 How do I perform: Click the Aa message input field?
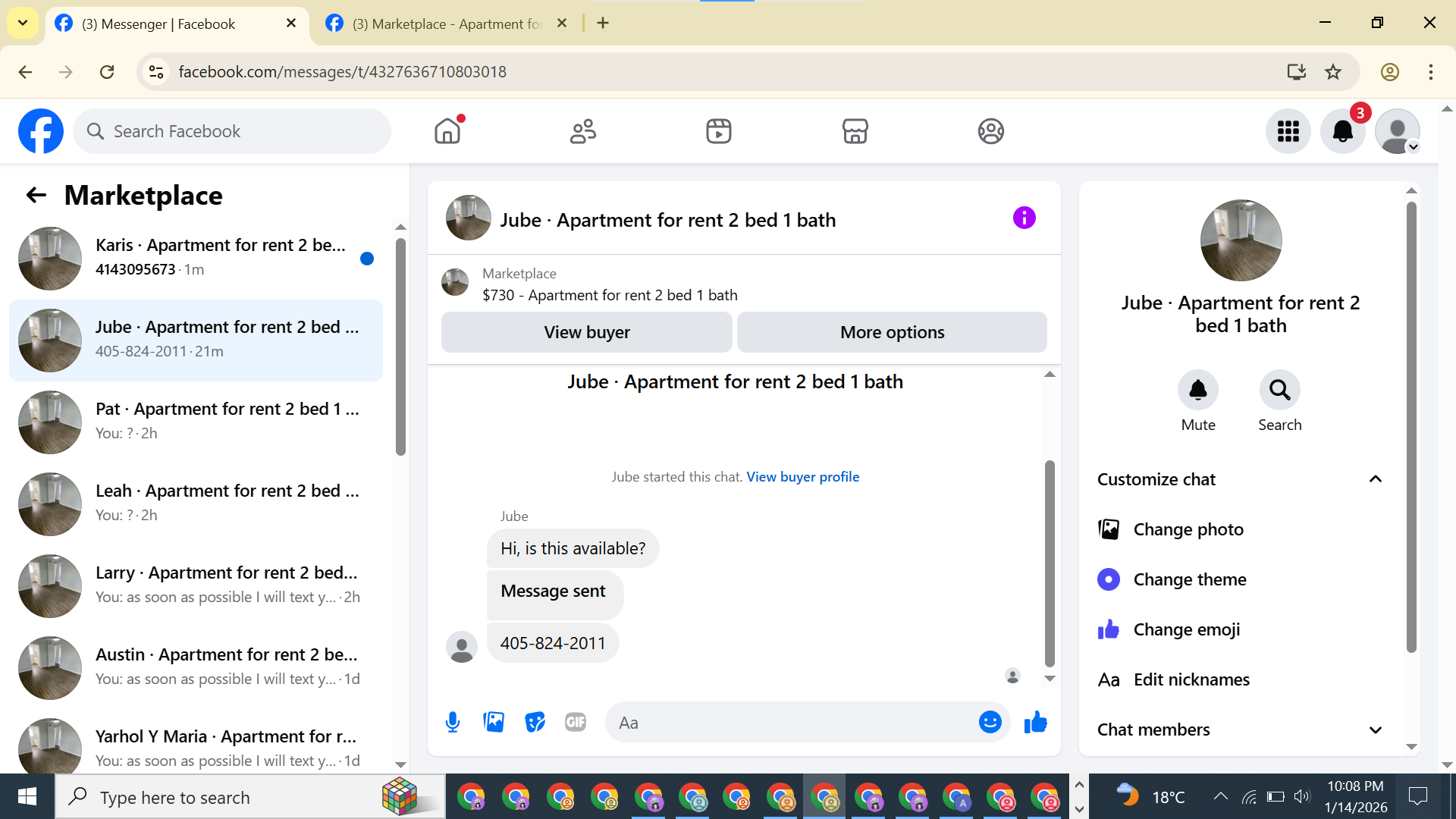coord(789,723)
